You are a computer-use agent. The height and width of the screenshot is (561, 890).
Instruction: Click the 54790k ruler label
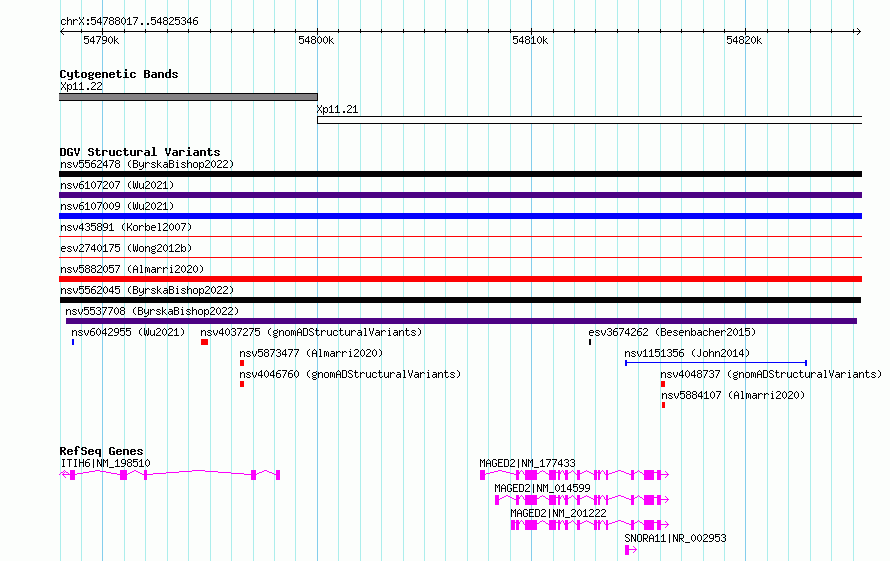click(x=101, y=40)
